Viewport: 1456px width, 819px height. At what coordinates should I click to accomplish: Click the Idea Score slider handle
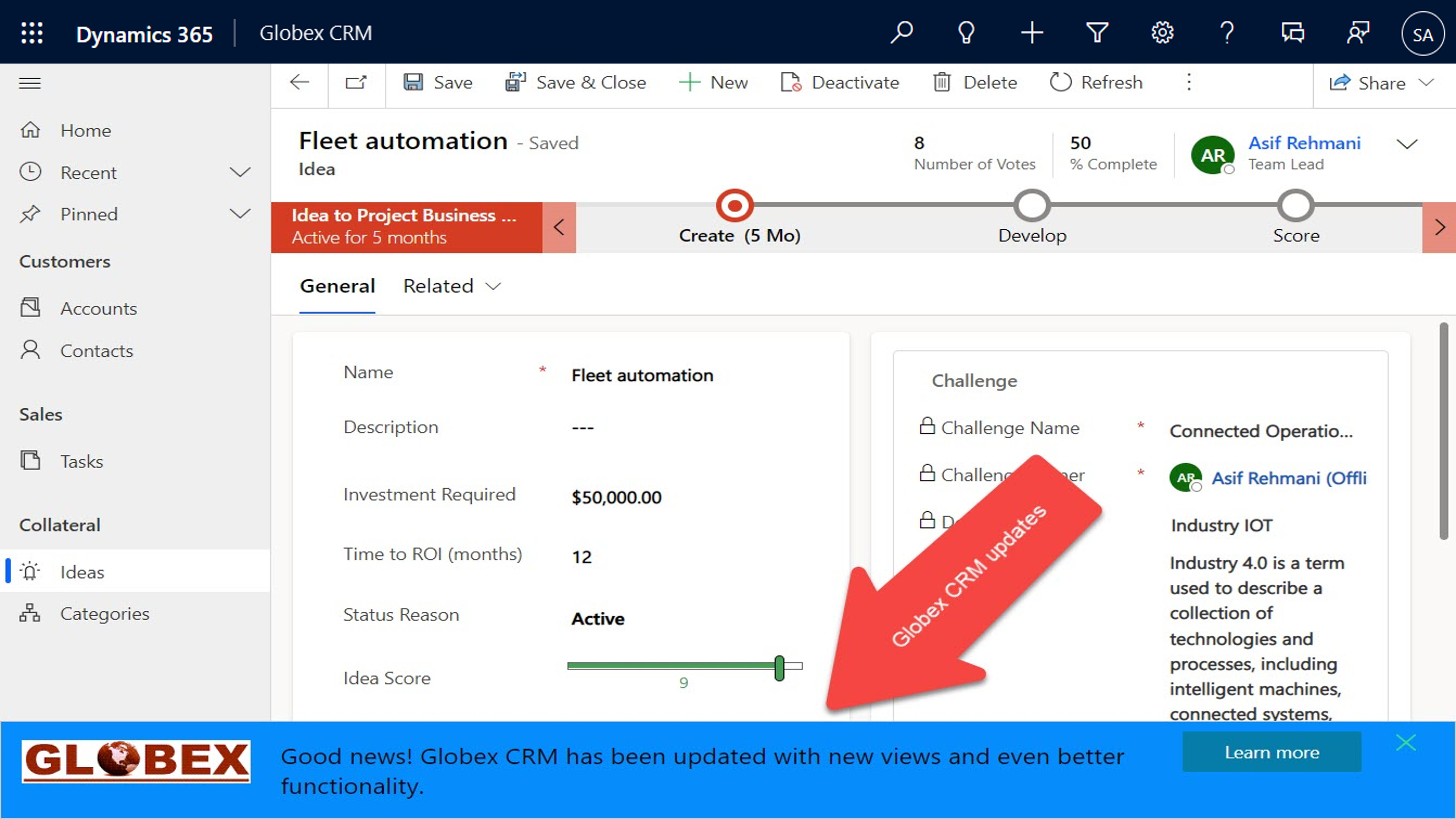[779, 668]
